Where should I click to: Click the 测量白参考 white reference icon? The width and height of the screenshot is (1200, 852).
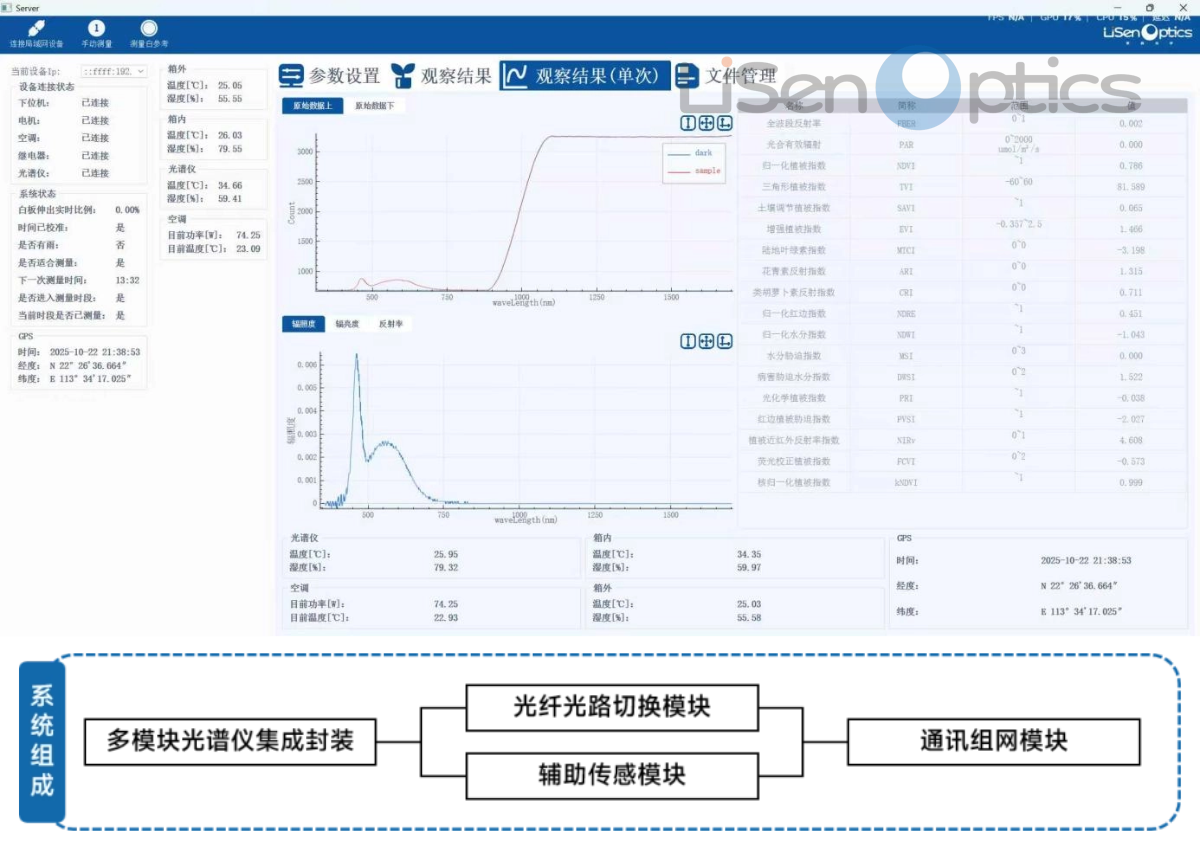(x=149, y=29)
